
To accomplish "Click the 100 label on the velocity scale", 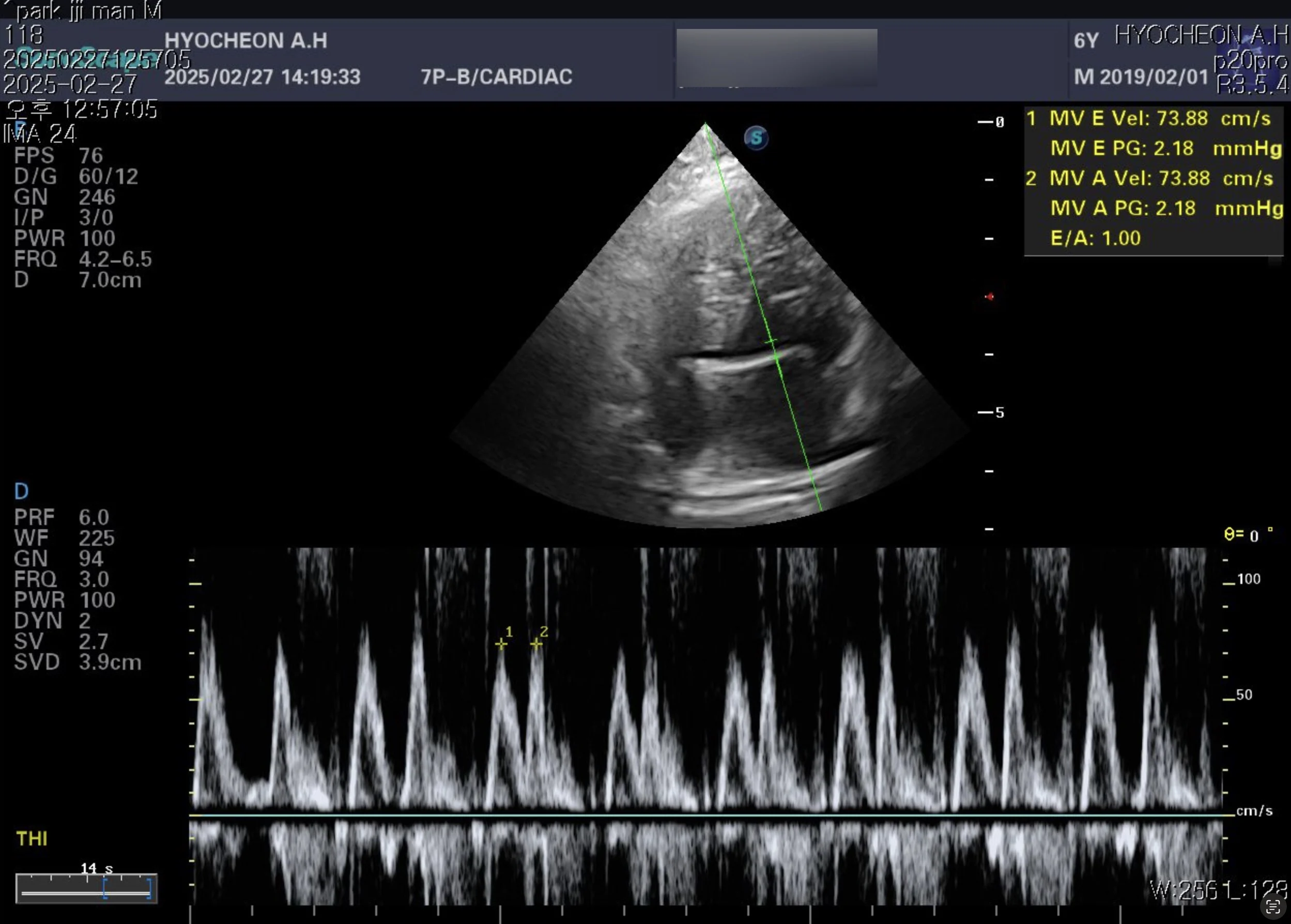I will pos(1248,579).
